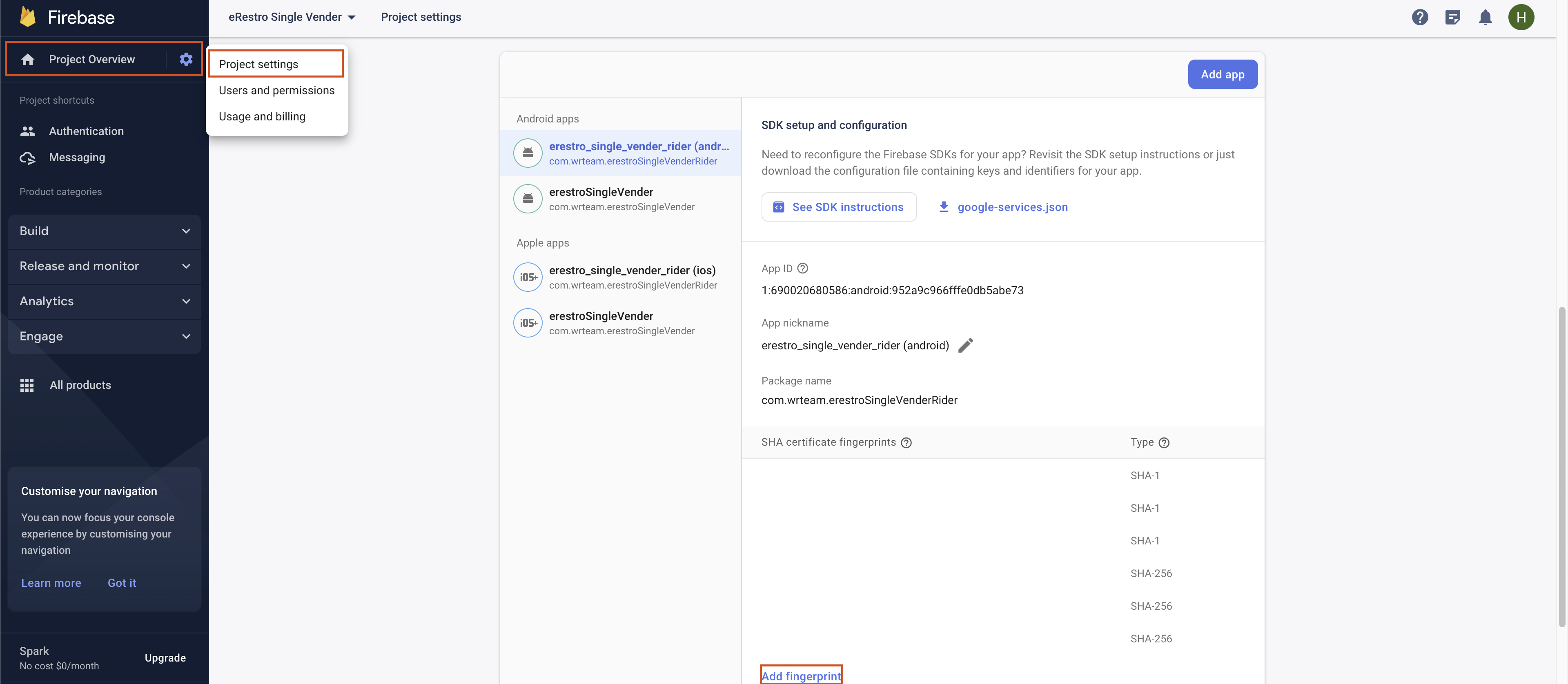Image resolution: width=1568 pixels, height=684 pixels.
Task: Open the release notes icon in header
Action: (x=1452, y=17)
